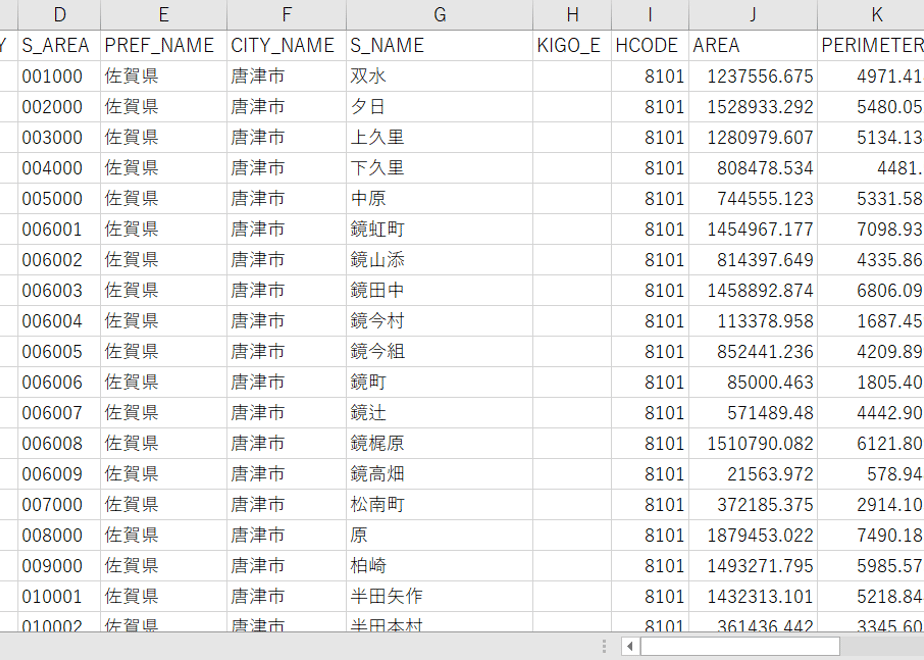Click the sheet tab split handle dots
This screenshot has height=660, width=924.
[x=604, y=646]
